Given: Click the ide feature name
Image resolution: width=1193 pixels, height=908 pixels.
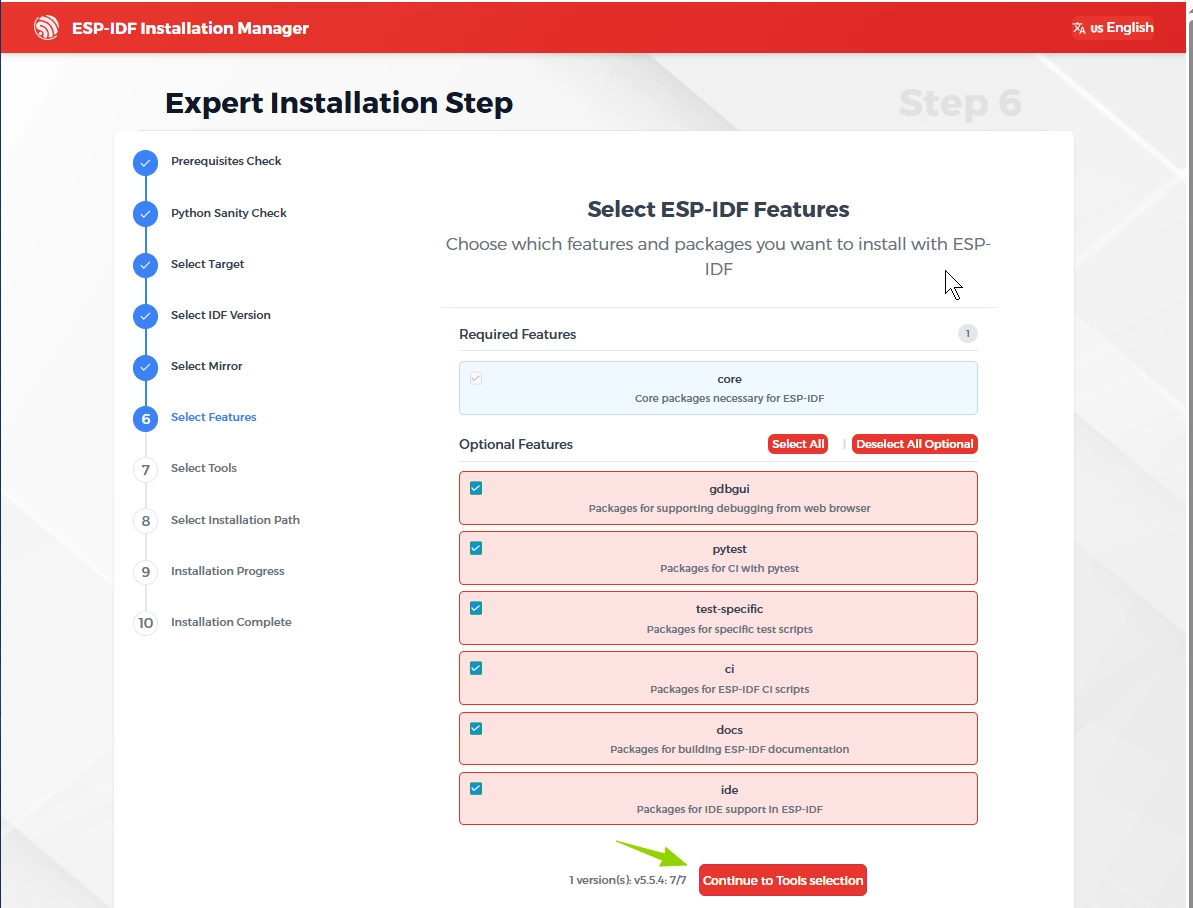Looking at the screenshot, I should 729,790.
